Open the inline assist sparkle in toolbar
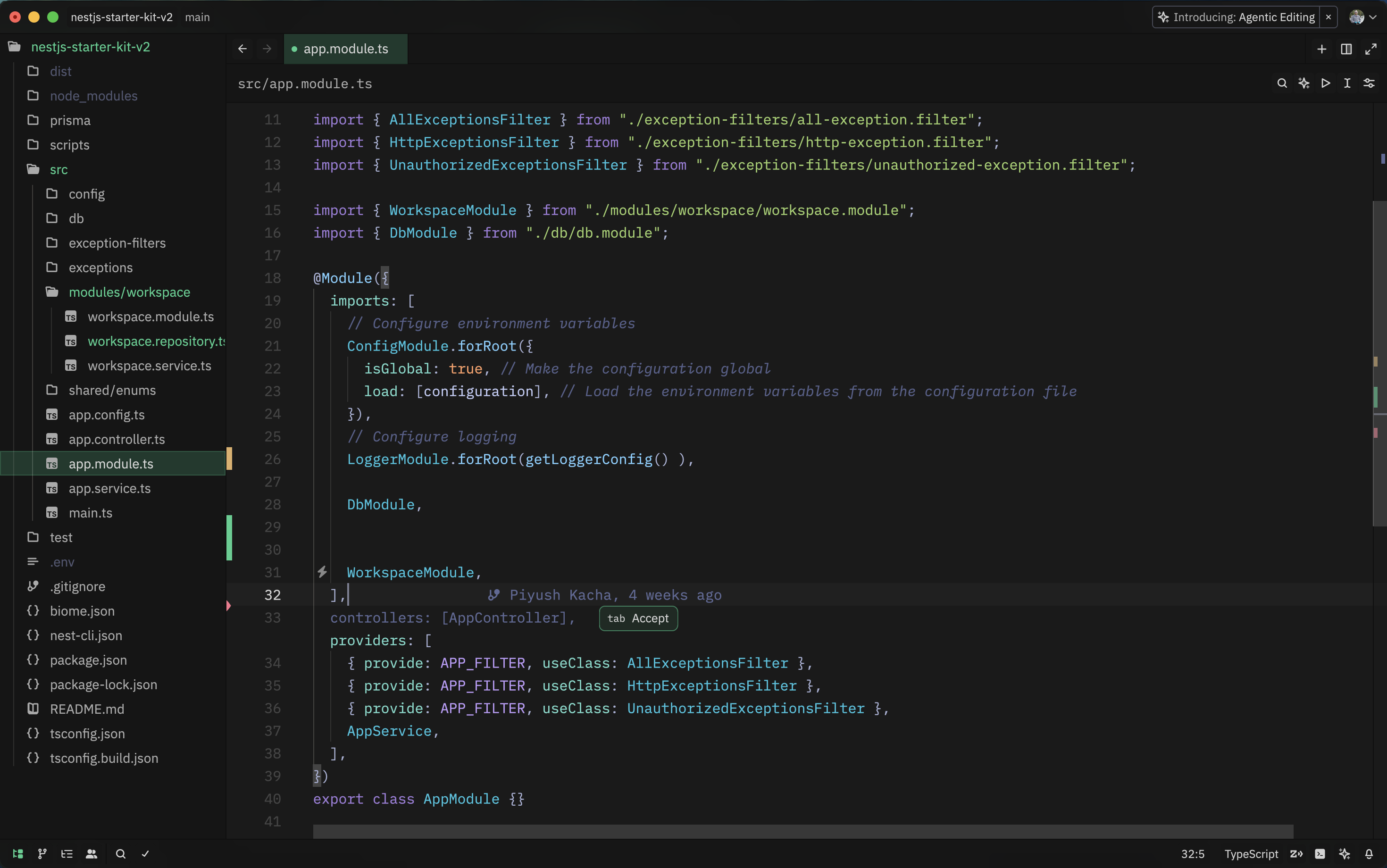The height and width of the screenshot is (868, 1387). click(x=1304, y=83)
